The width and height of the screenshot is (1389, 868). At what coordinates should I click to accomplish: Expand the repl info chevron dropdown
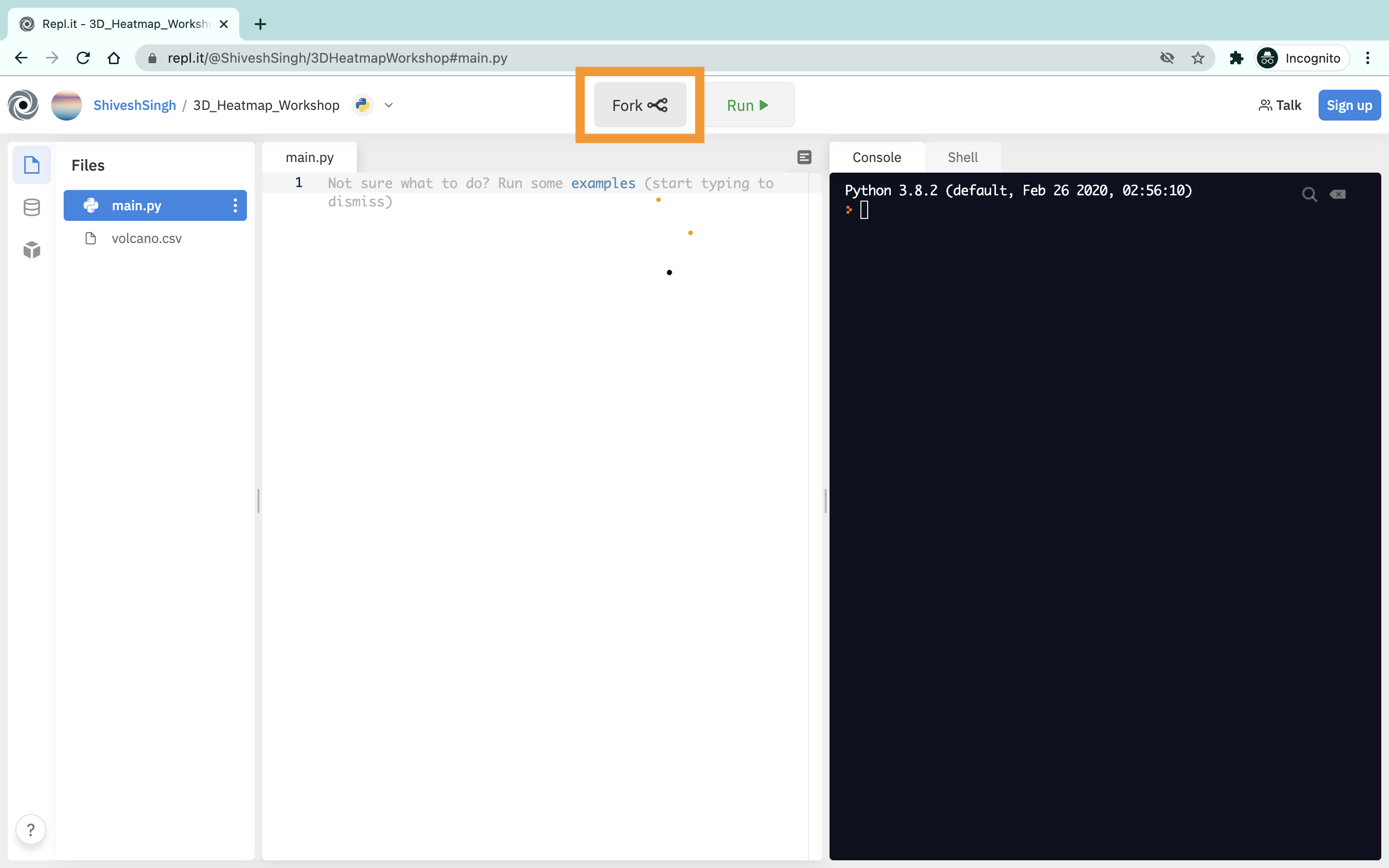[389, 105]
